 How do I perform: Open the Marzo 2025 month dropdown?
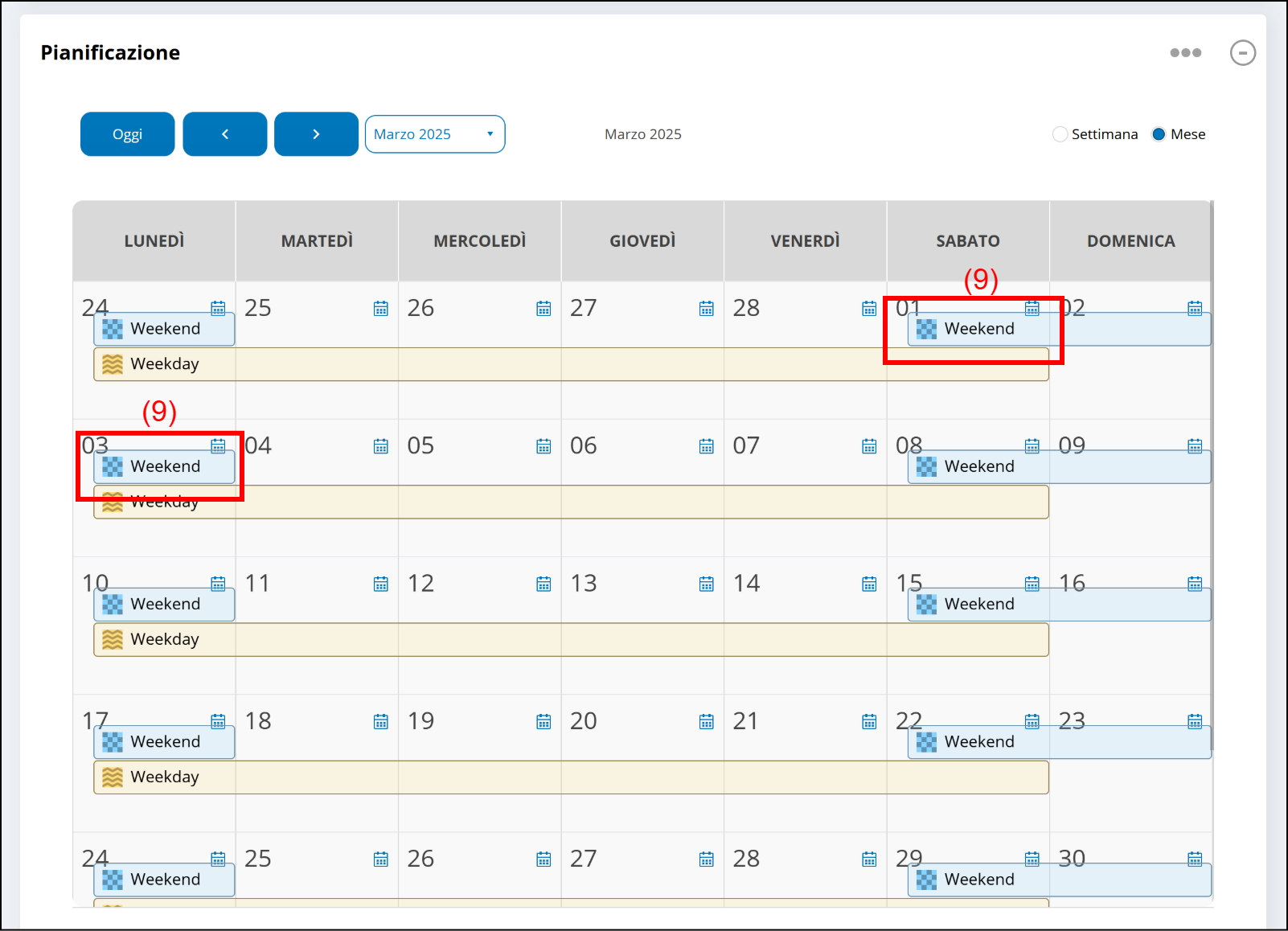point(434,134)
